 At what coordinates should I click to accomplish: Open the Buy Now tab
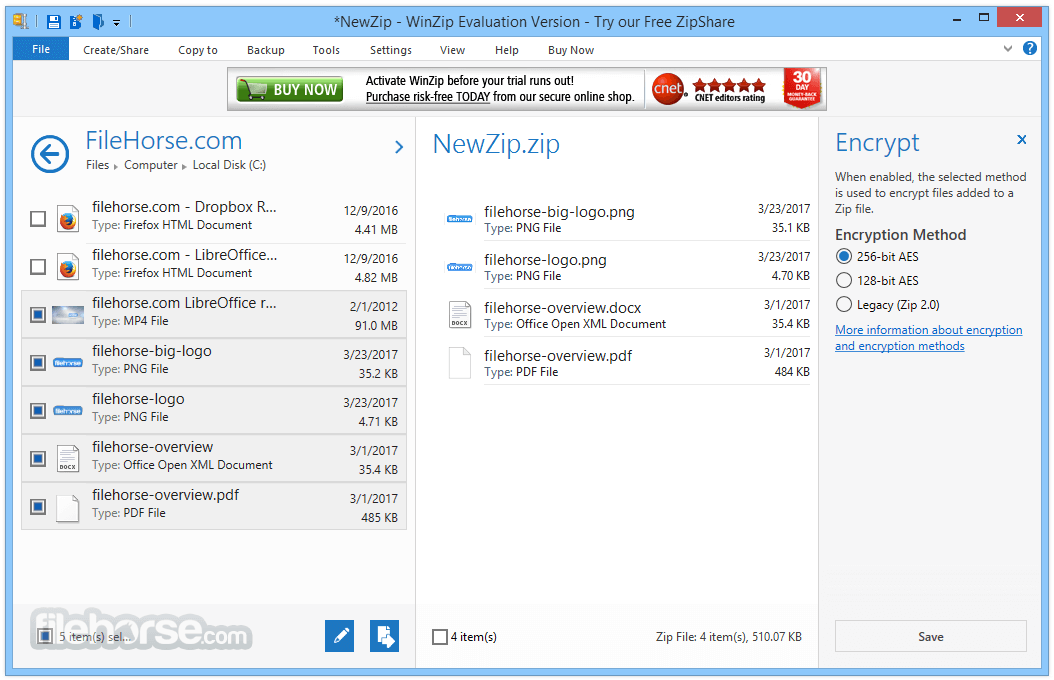tap(571, 50)
